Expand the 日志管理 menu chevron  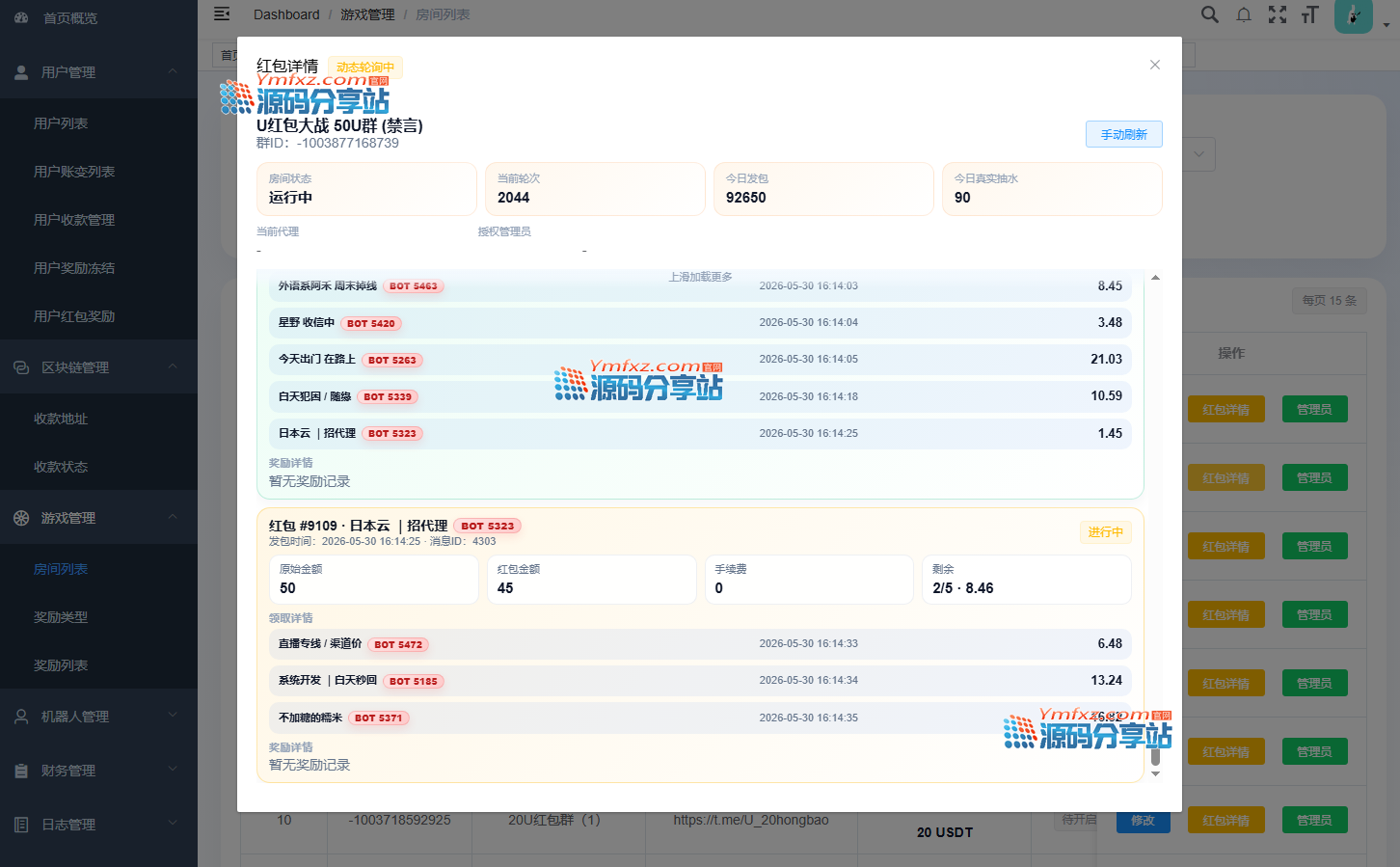[173, 824]
